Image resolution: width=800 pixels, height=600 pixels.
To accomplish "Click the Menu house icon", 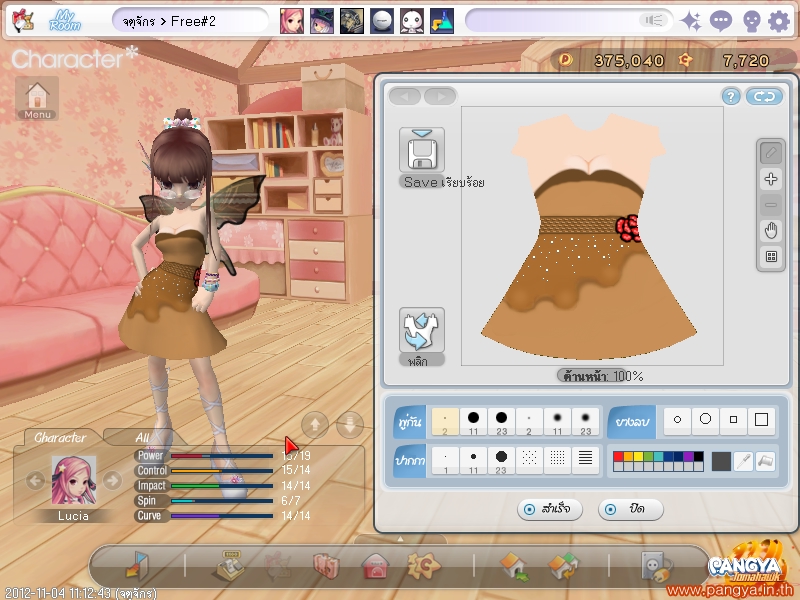I will coord(37,98).
